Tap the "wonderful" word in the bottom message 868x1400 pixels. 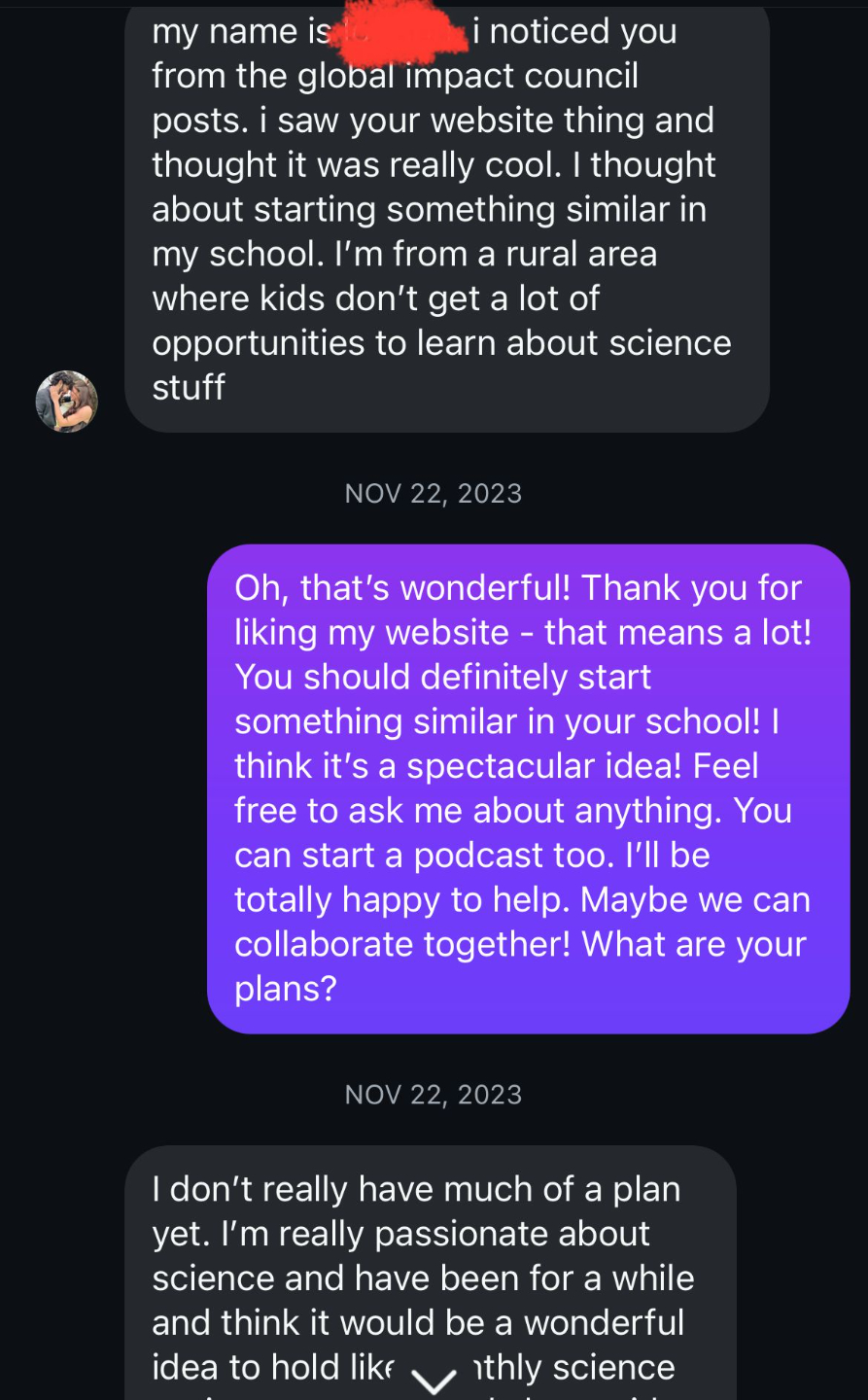point(604,1323)
